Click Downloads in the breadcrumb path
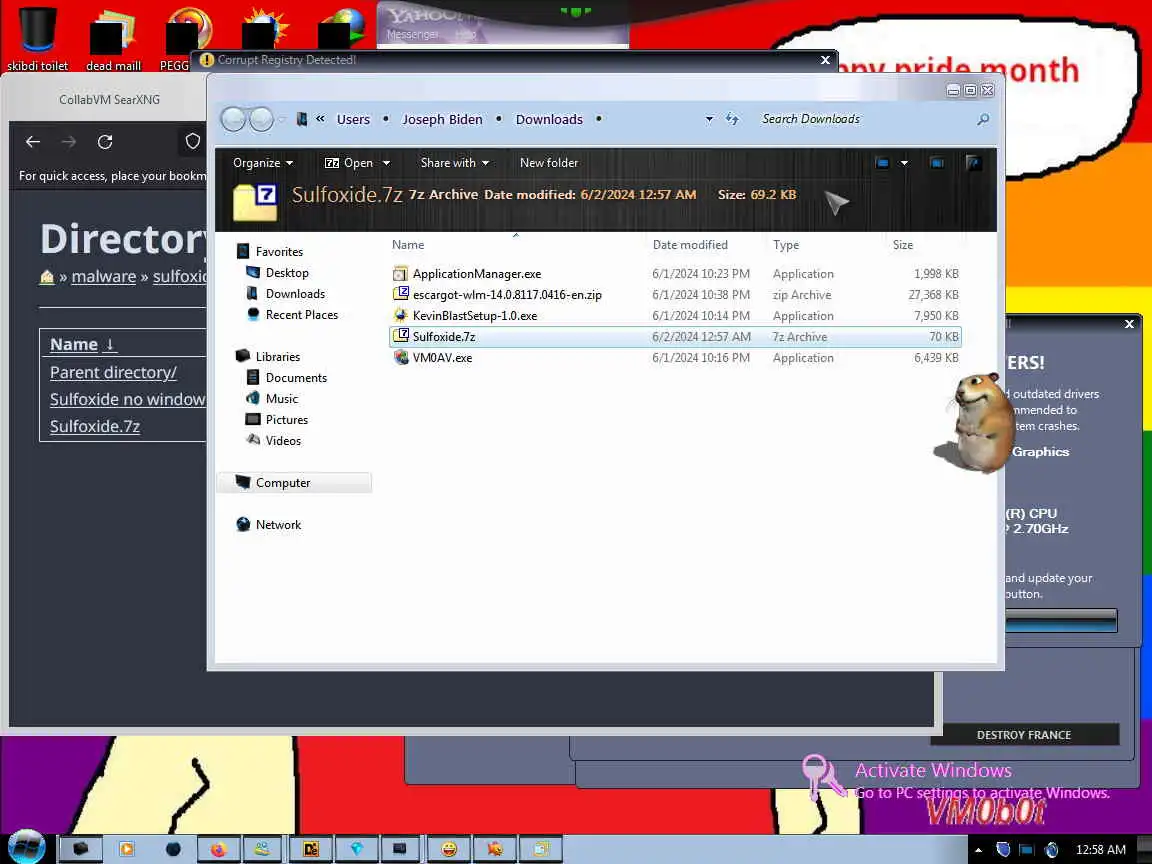This screenshot has height=864, width=1152. [x=549, y=119]
